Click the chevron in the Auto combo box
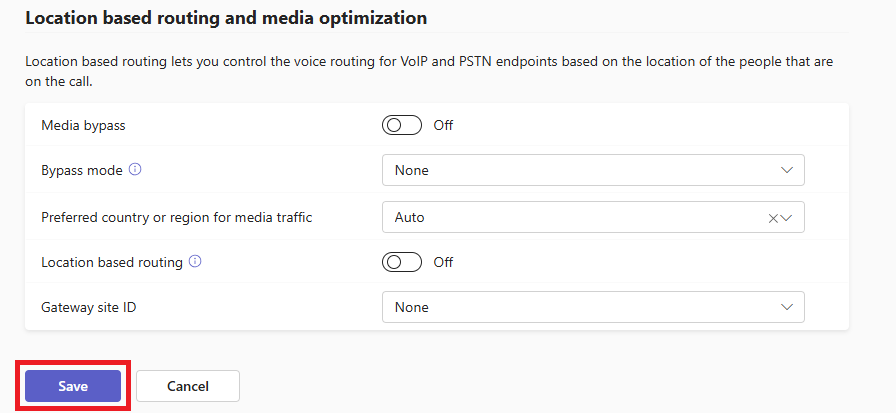This screenshot has height=413, width=896. (787, 218)
